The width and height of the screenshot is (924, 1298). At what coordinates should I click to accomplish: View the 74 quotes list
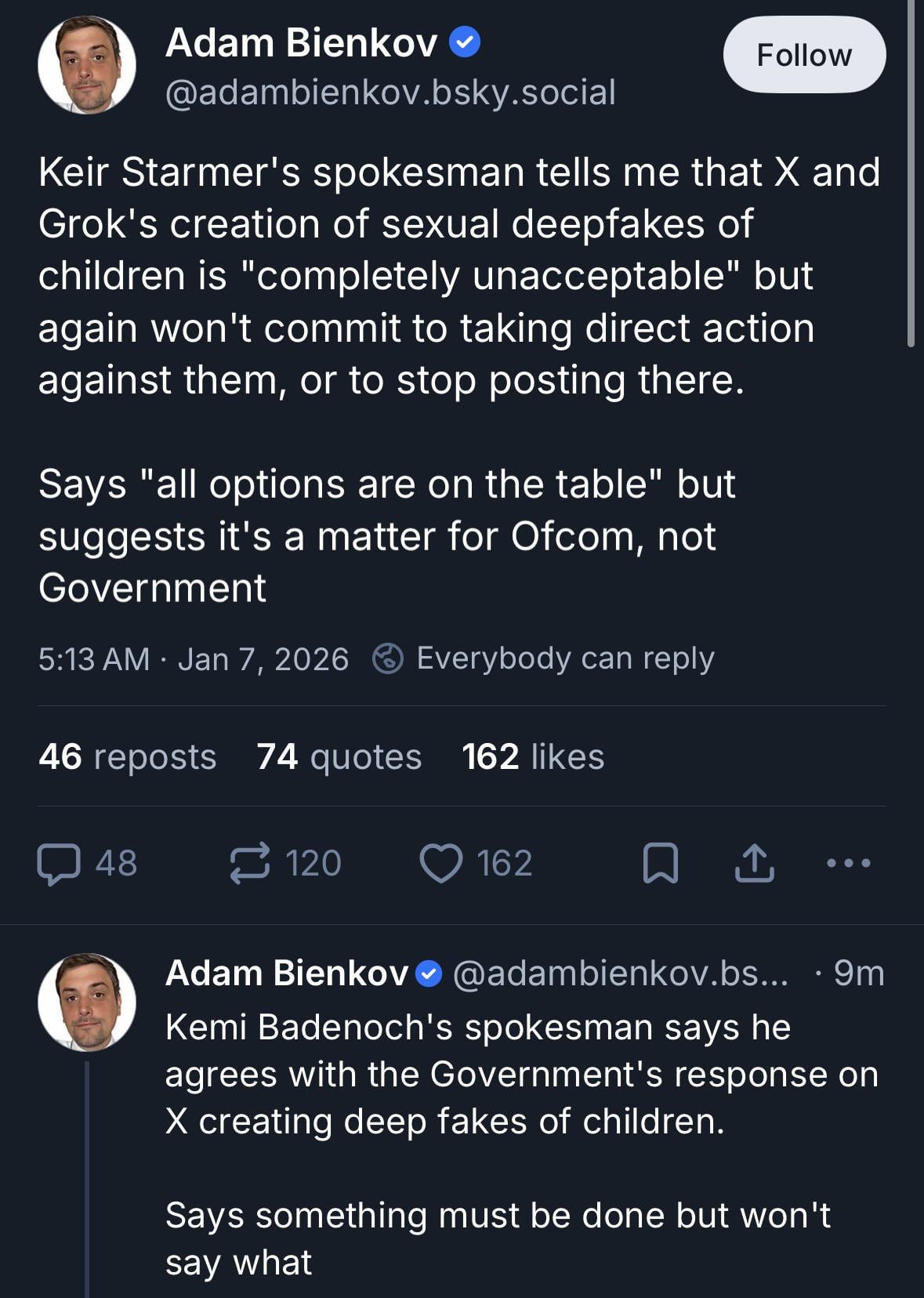click(339, 757)
